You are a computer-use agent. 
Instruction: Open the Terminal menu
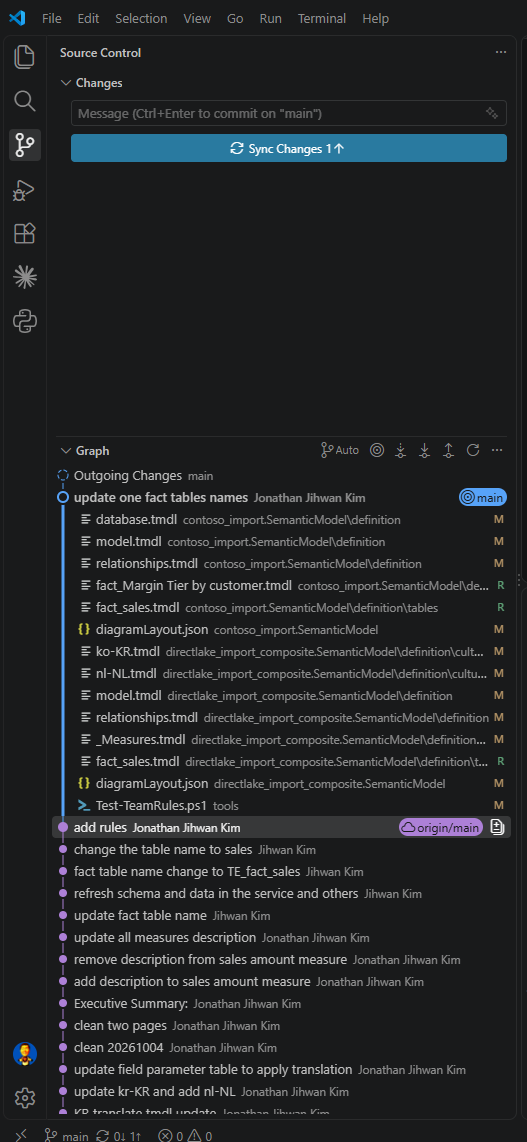[322, 18]
